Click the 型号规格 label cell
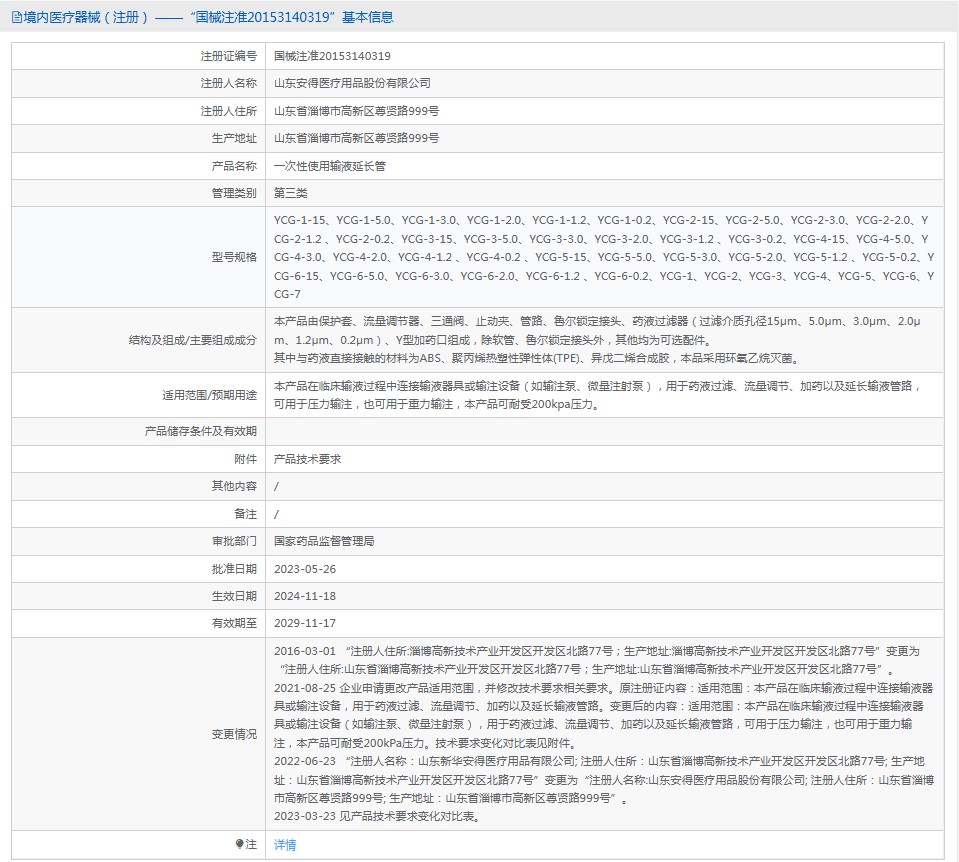Image resolution: width=959 pixels, height=862 pixels. [139, 257]
